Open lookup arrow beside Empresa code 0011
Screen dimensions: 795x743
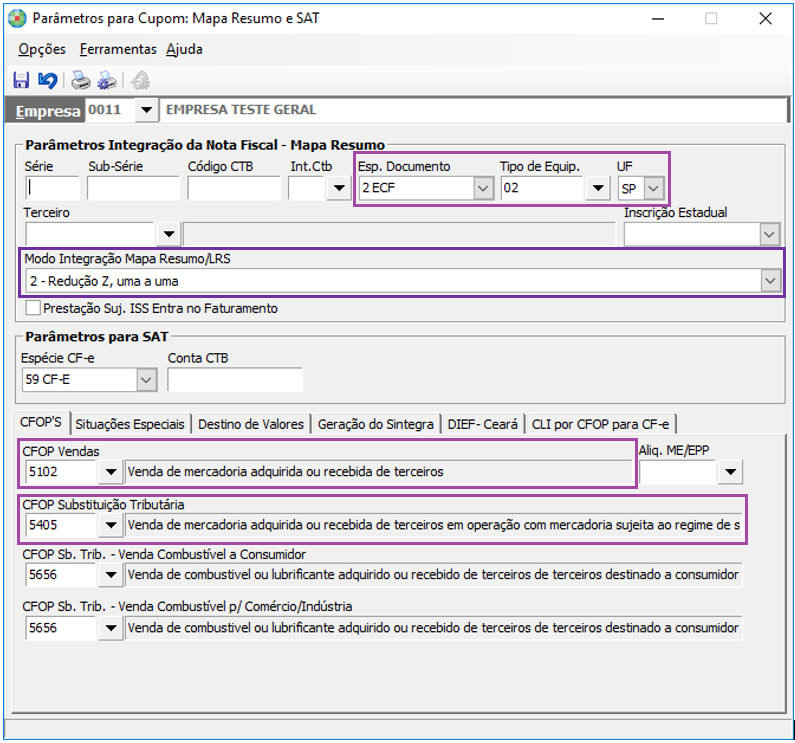(146, 109)
